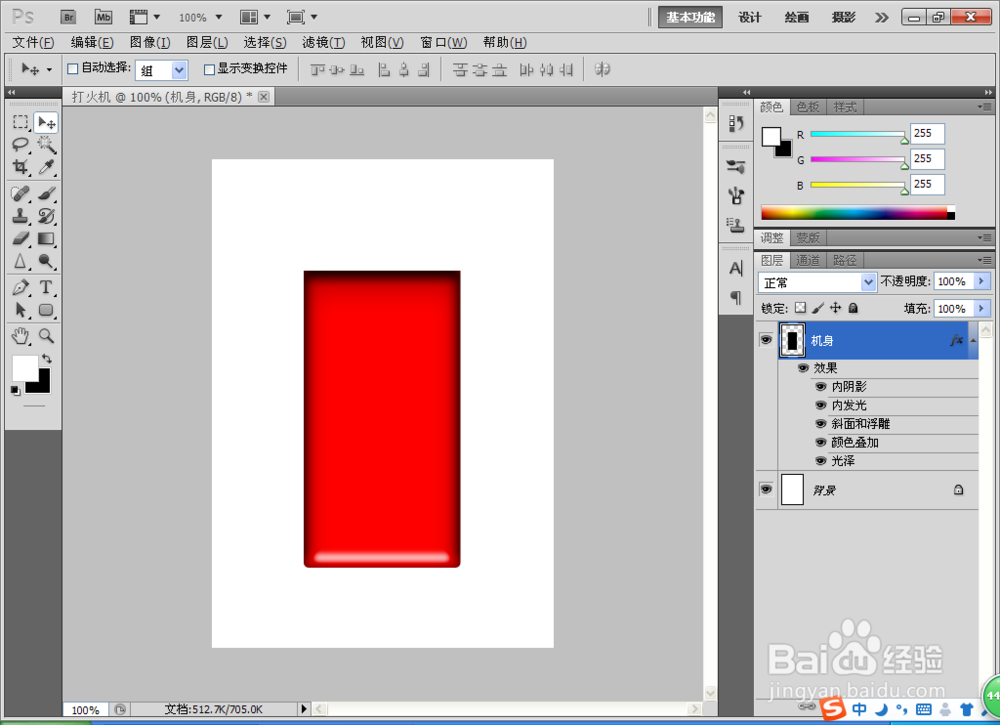Screen dimensions: 1000x725
Task: Enable the Auto-Select checkbox
Action: (x=73, y=69)
